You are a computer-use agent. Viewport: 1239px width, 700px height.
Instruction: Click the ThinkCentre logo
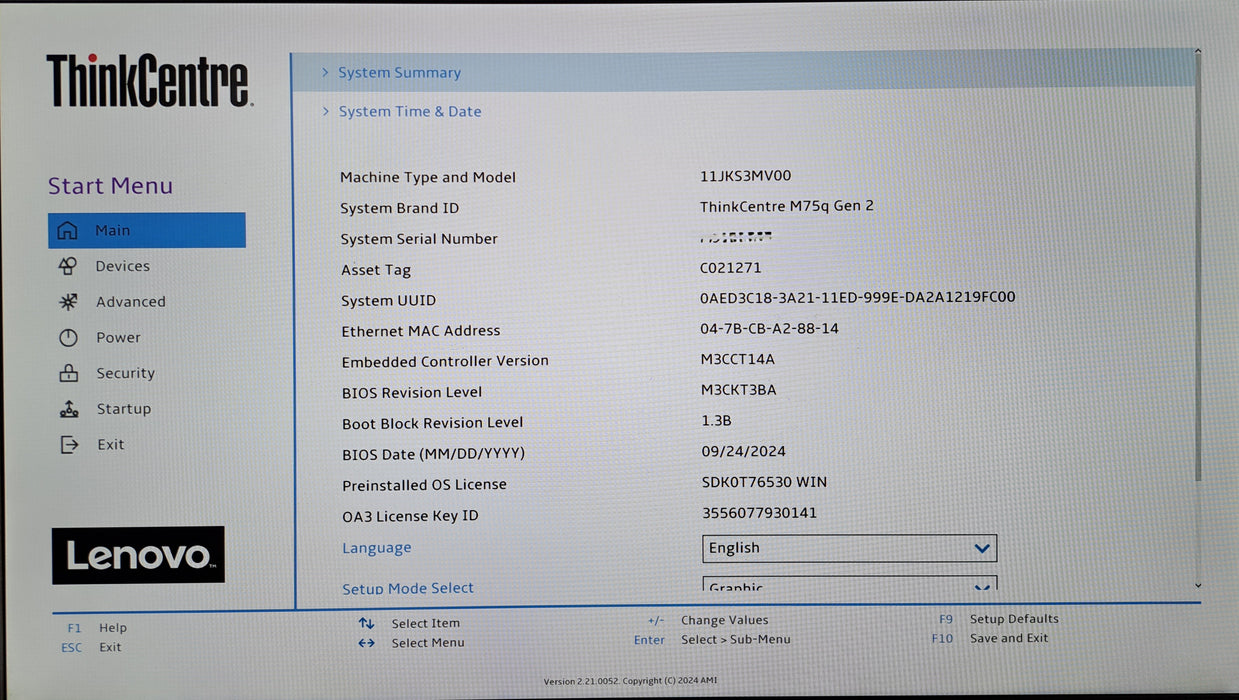(148, 81)
